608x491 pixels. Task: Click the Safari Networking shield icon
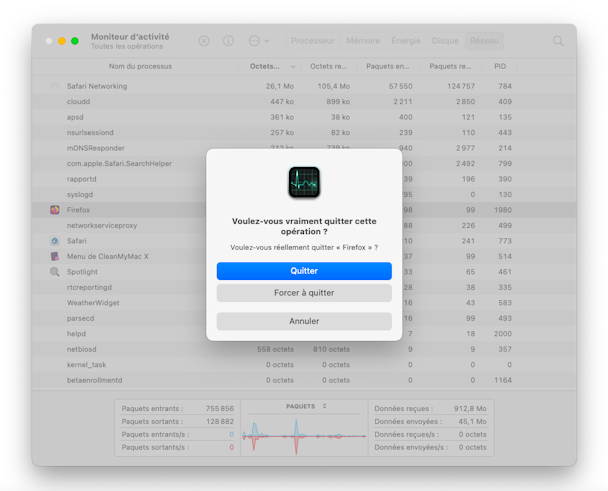pyautogui.click(x=55, y=86)
